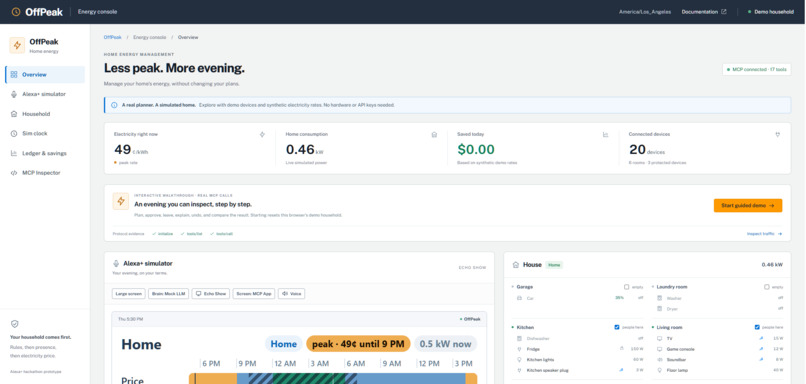Click the America/Los_Angeles timezone text
The image size is (806, 384).
[x=645, y=12]
